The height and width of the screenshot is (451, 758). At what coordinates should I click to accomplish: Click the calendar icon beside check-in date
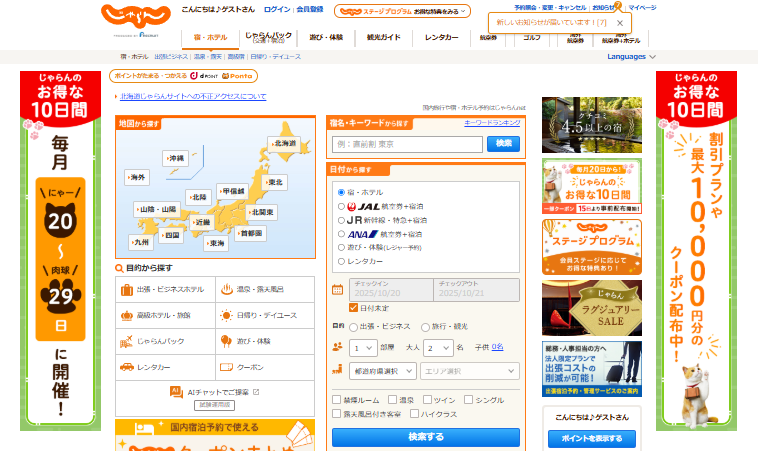coord(338,290)
